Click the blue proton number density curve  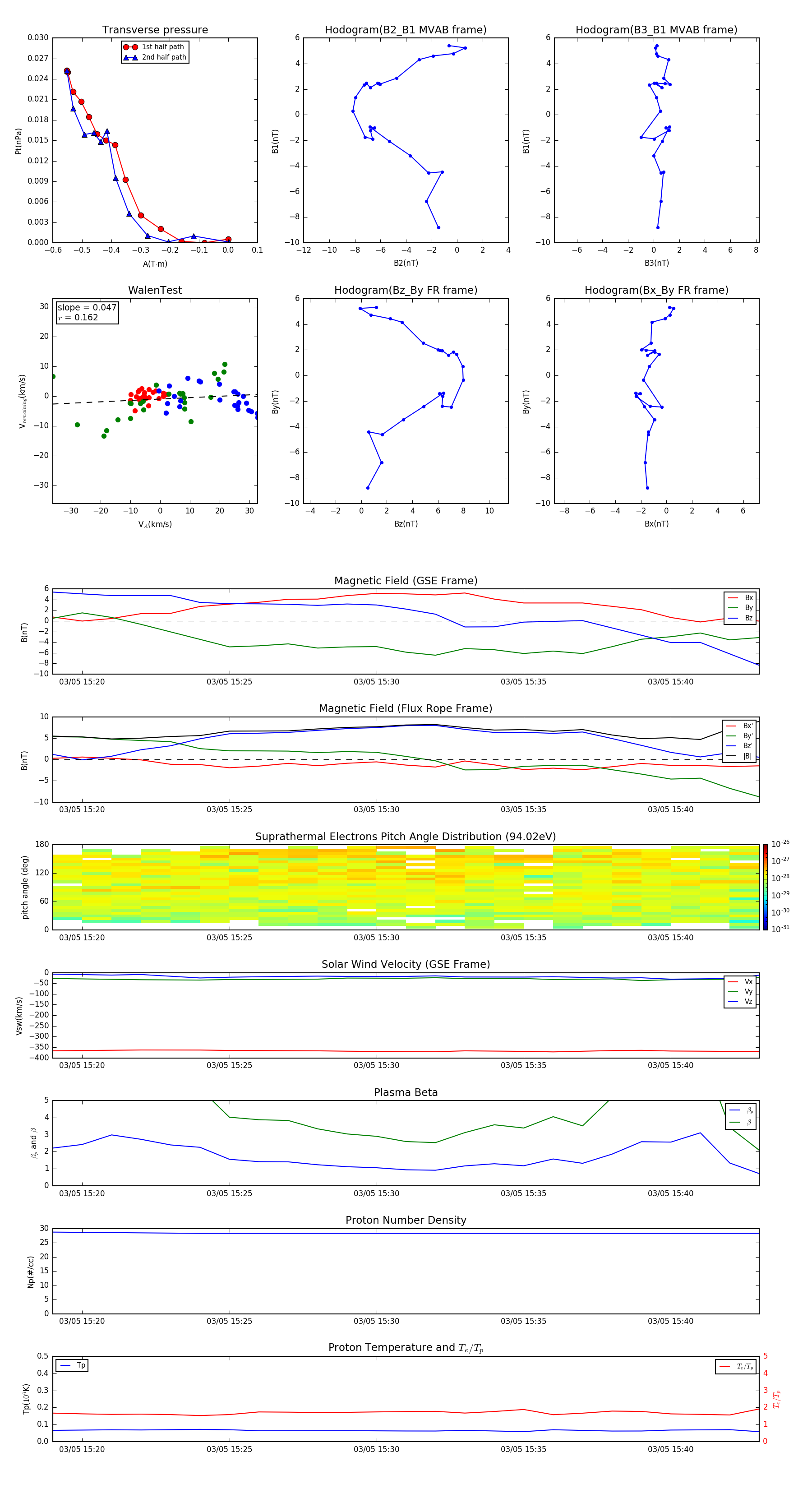pos(406,1233)
